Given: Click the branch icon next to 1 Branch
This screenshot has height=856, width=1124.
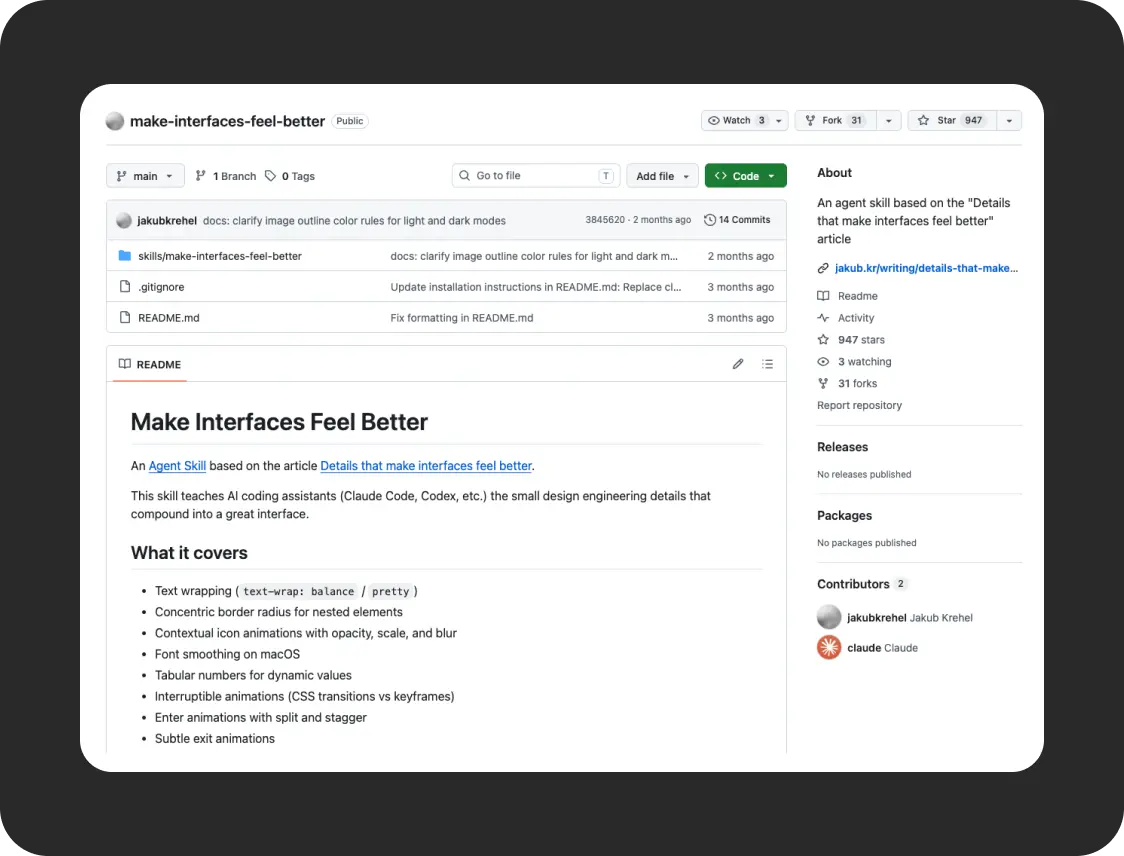Looking at the screenshot, I should click(x=201, y=176).
